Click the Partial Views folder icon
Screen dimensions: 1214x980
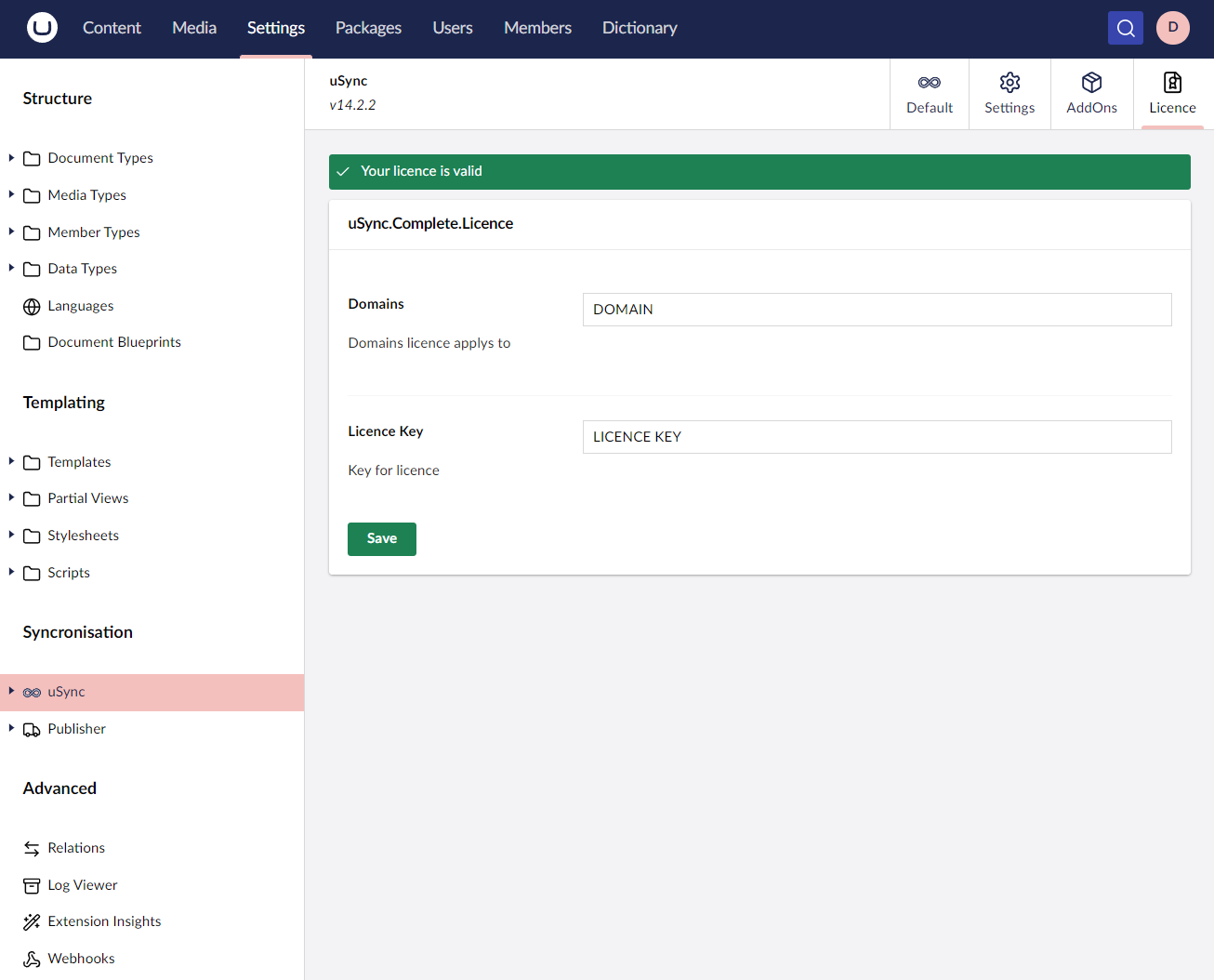32,498
